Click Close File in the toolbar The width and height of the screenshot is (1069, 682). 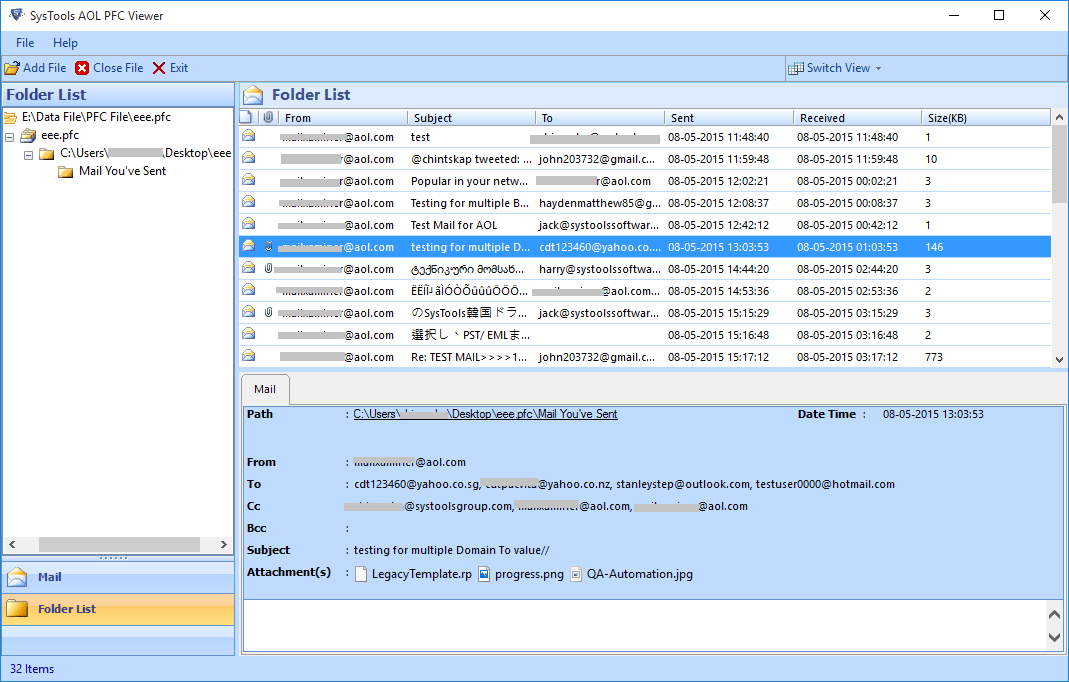pyautogui.click(x=109, y=68)
